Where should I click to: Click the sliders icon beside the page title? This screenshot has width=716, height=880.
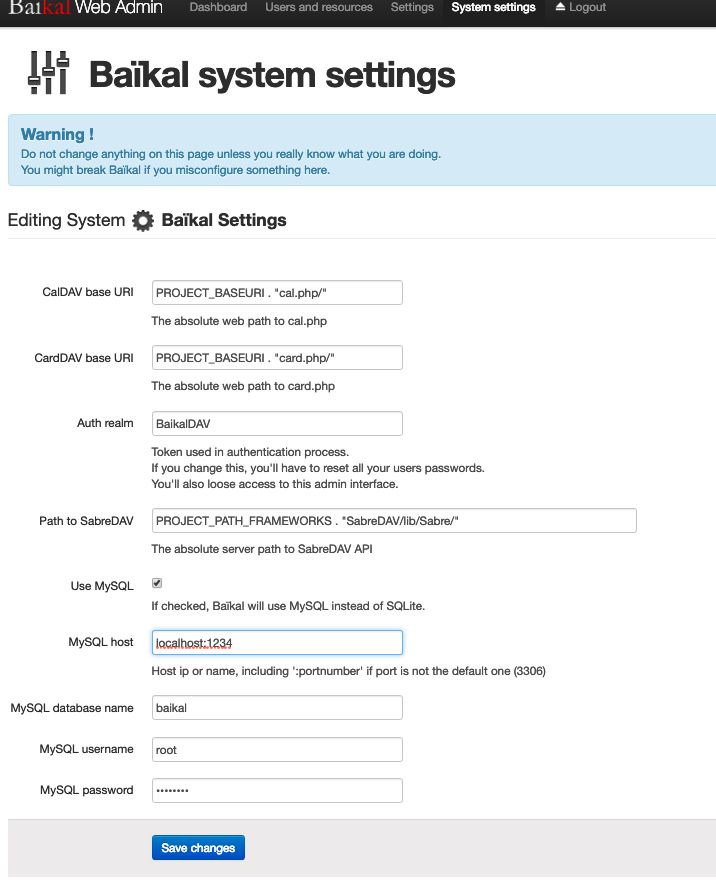(x=48, y=73)
